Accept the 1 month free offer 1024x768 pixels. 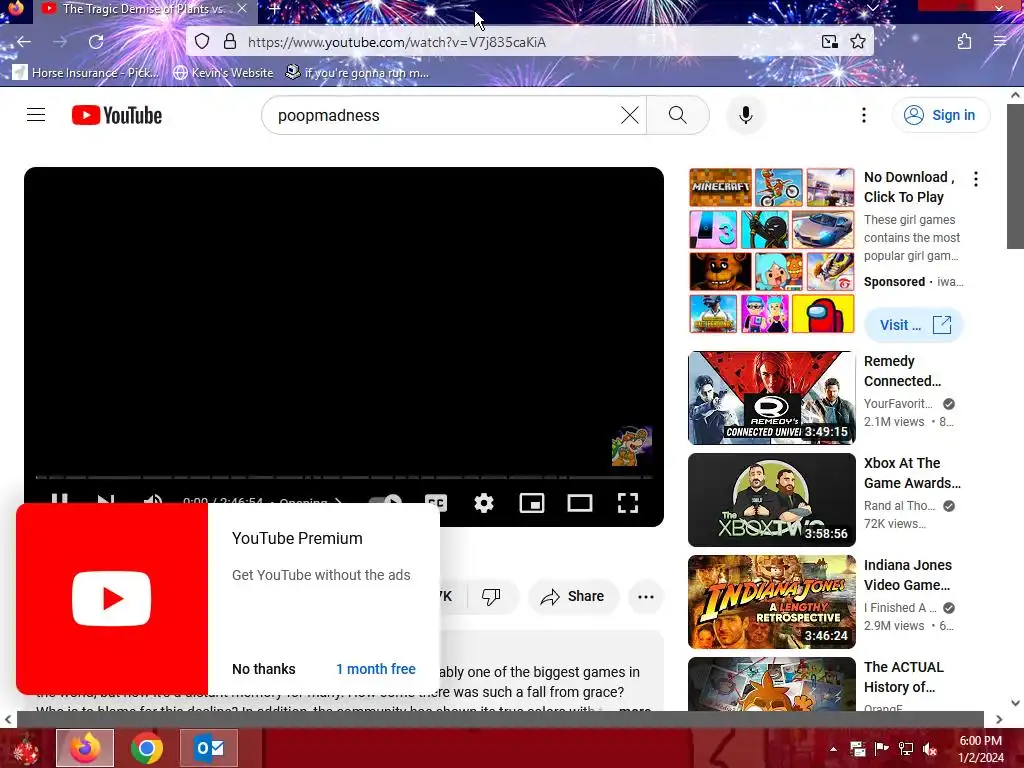376,669
